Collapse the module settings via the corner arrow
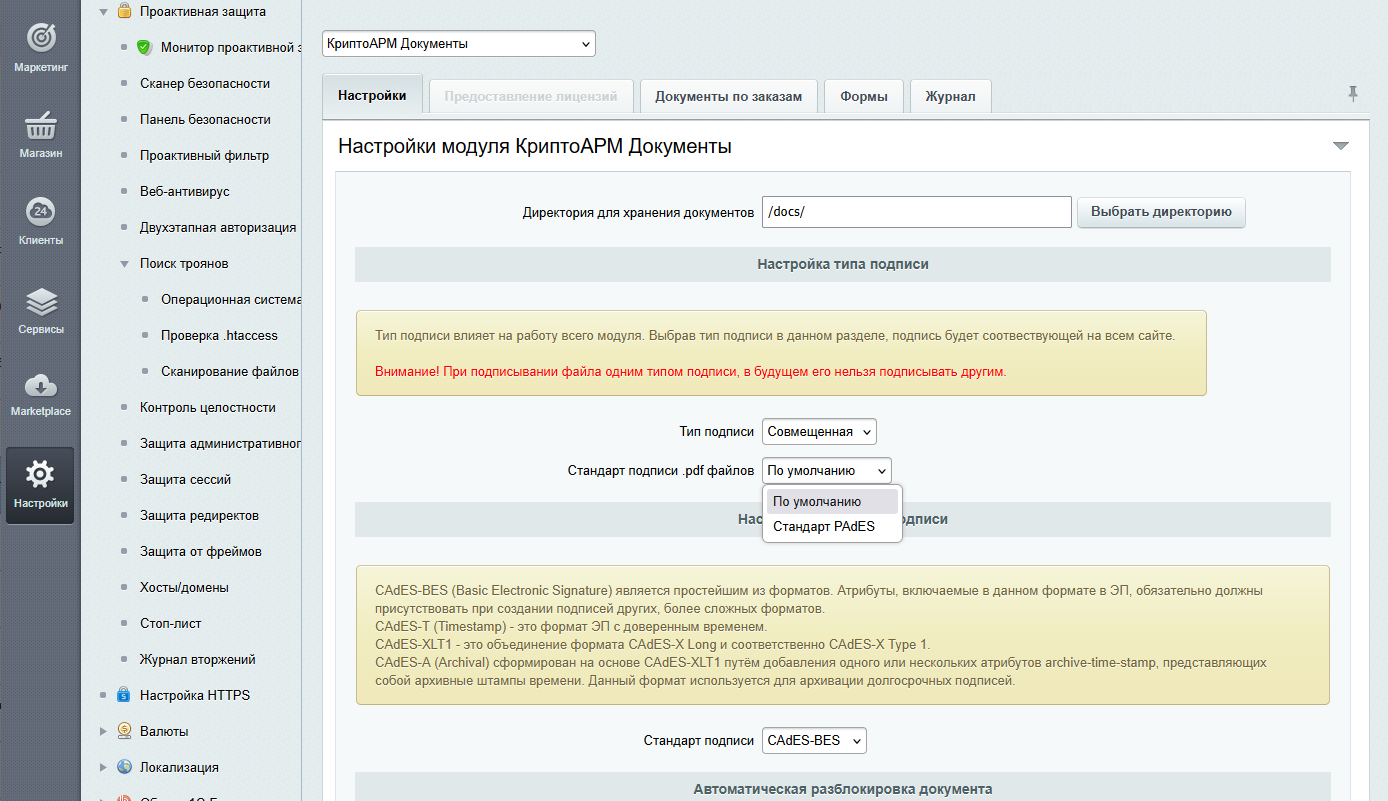 tap(1341, 144)
